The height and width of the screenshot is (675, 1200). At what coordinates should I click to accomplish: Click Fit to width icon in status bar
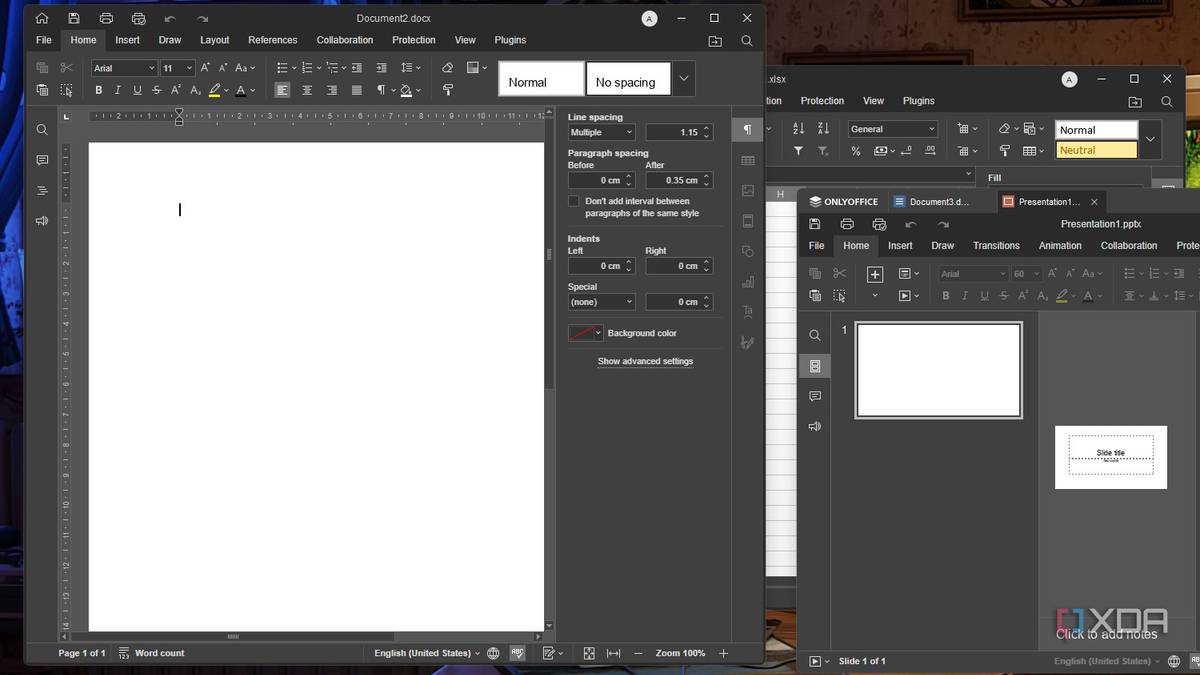(613, 653)
